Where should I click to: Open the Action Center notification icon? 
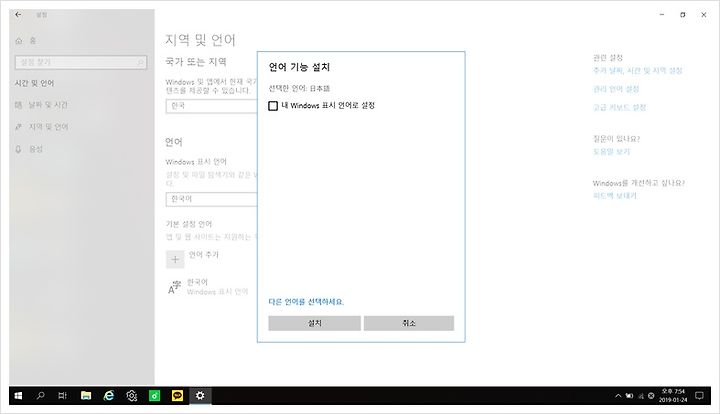pos(699,396)
